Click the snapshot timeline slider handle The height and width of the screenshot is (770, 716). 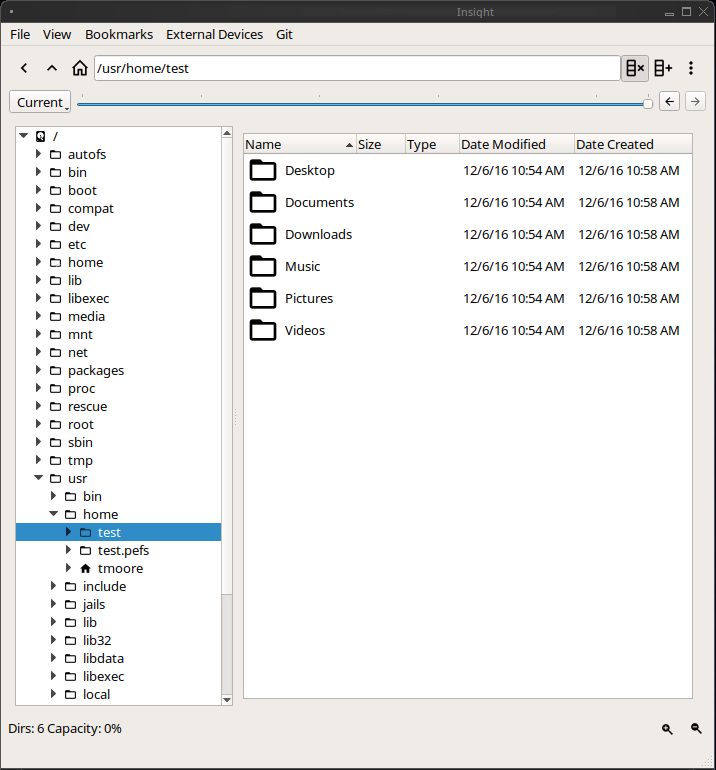pyautogui.click(x=648, y=103)
